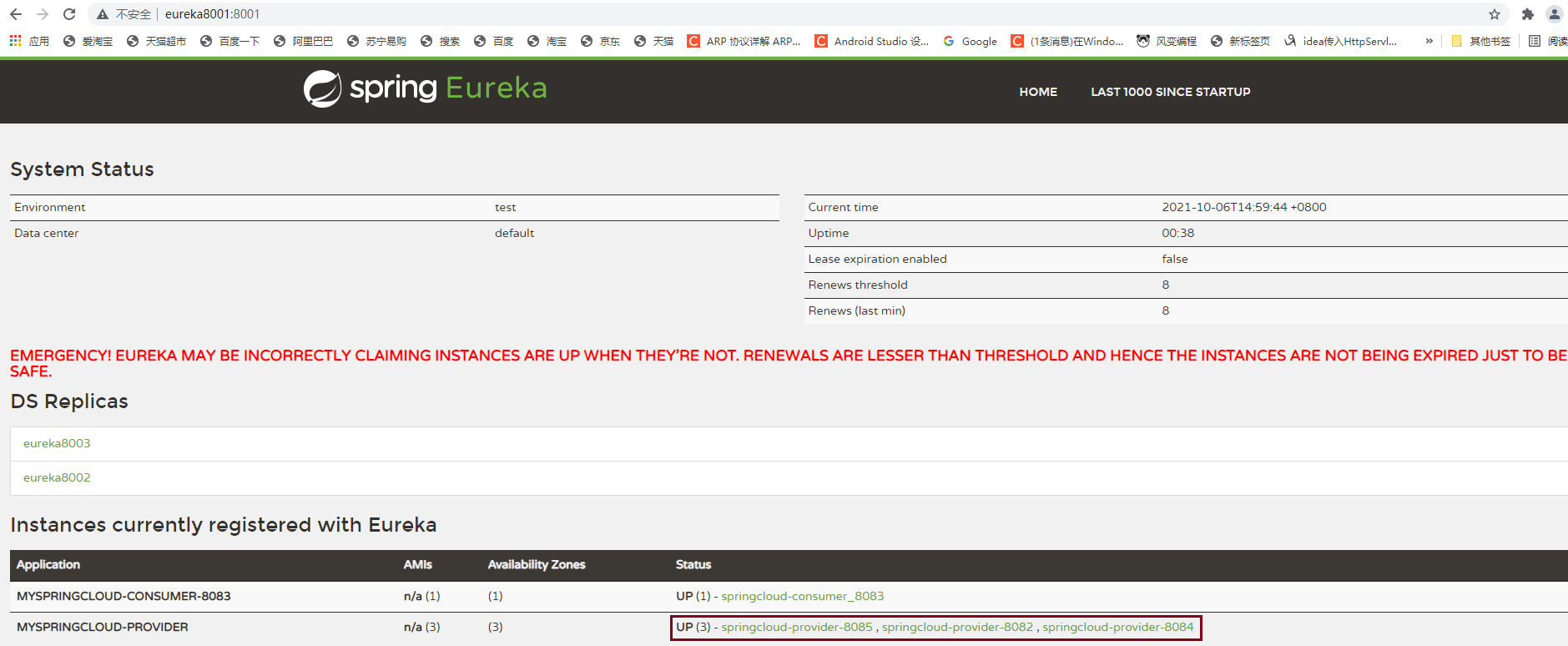Select the Environment value test
This screenshot has width=1568, height=646.
click(x=505, y=207)
